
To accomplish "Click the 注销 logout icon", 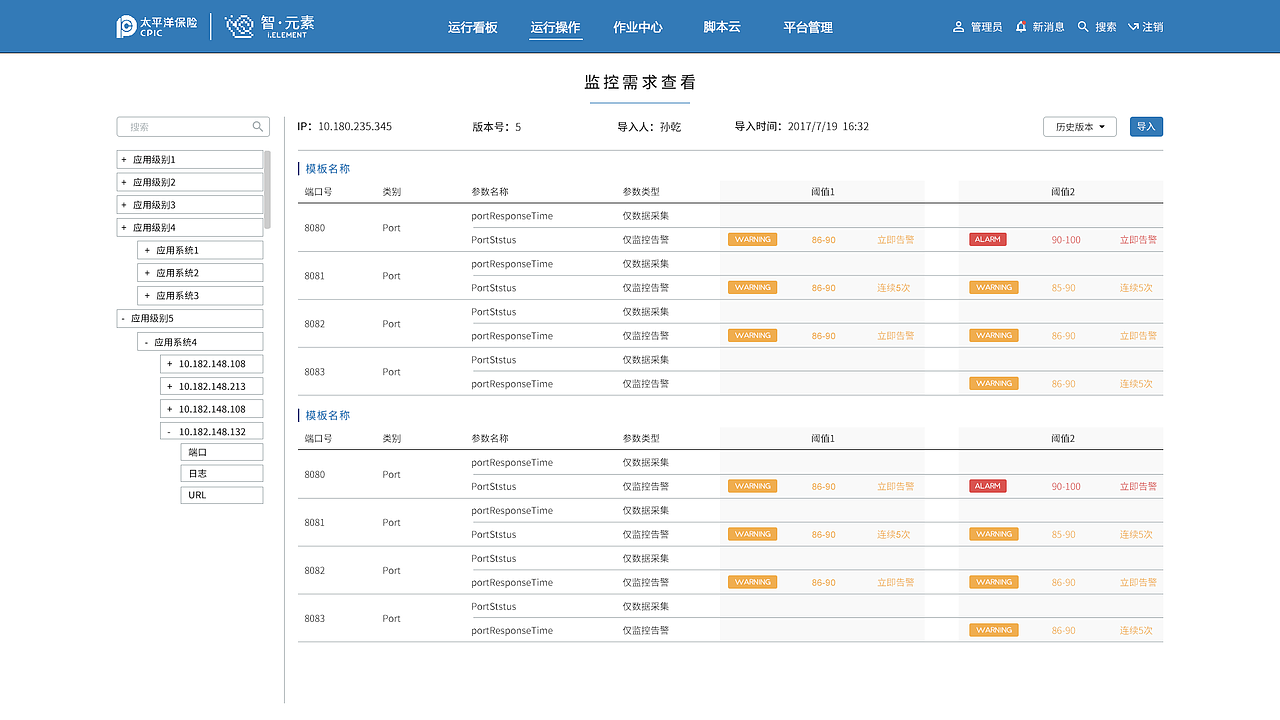I will pyautogui.click(x=1132, y=27).
